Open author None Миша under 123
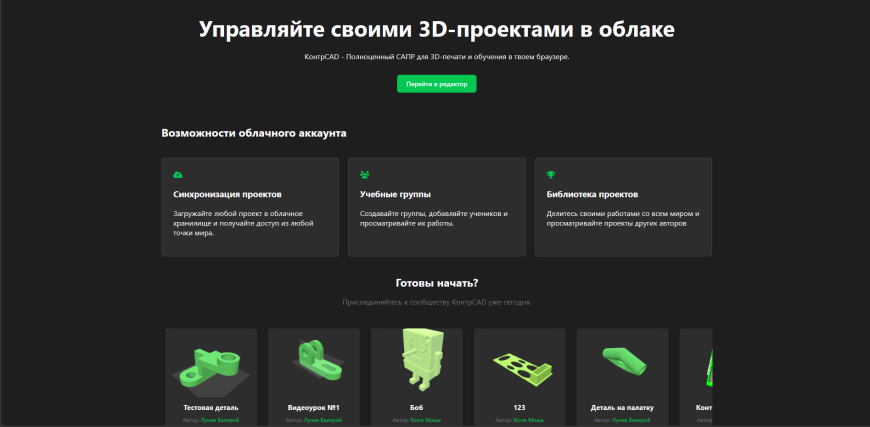 529,420
